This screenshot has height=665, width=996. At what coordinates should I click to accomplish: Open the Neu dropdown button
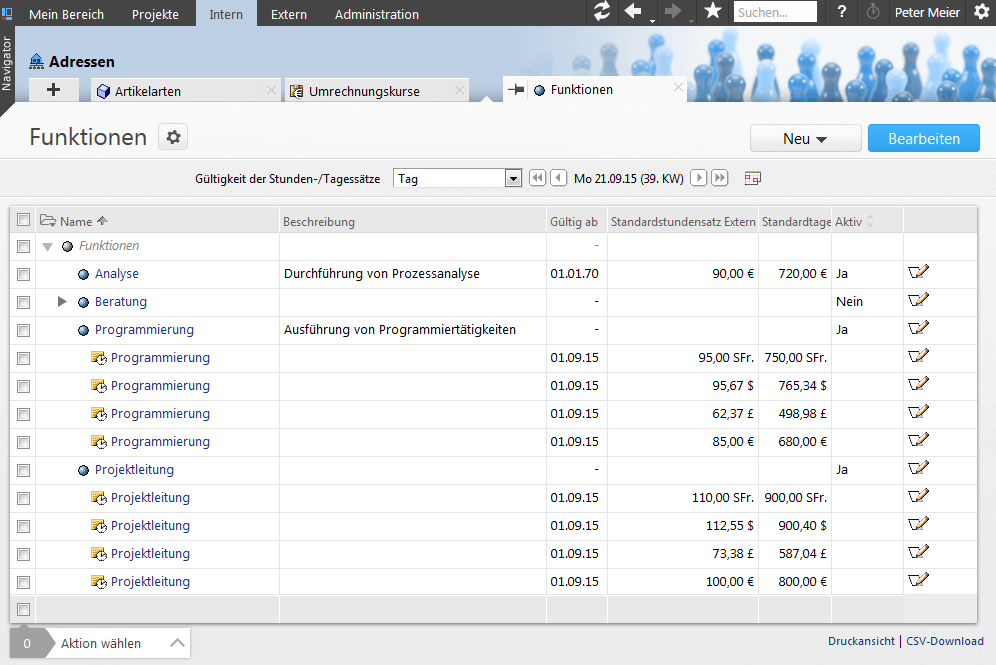pos(805,139)
